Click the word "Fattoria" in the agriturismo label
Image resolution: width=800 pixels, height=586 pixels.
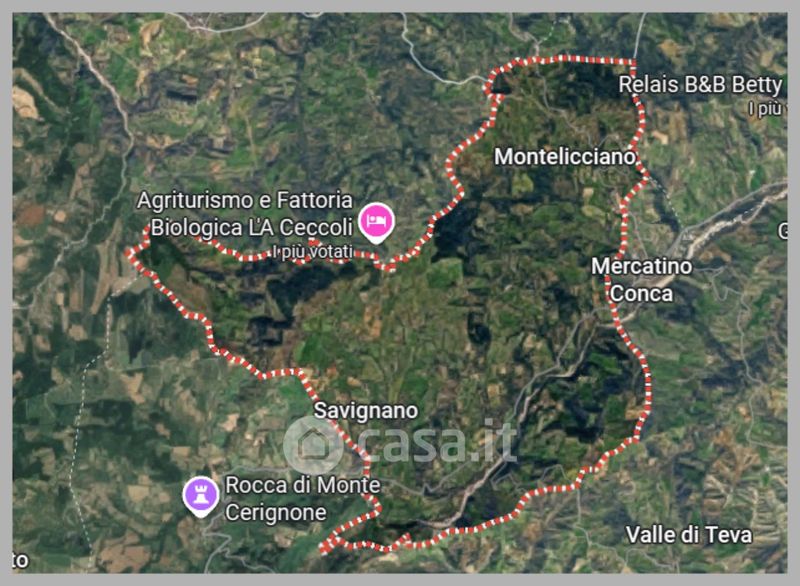[x=314, y=200]
